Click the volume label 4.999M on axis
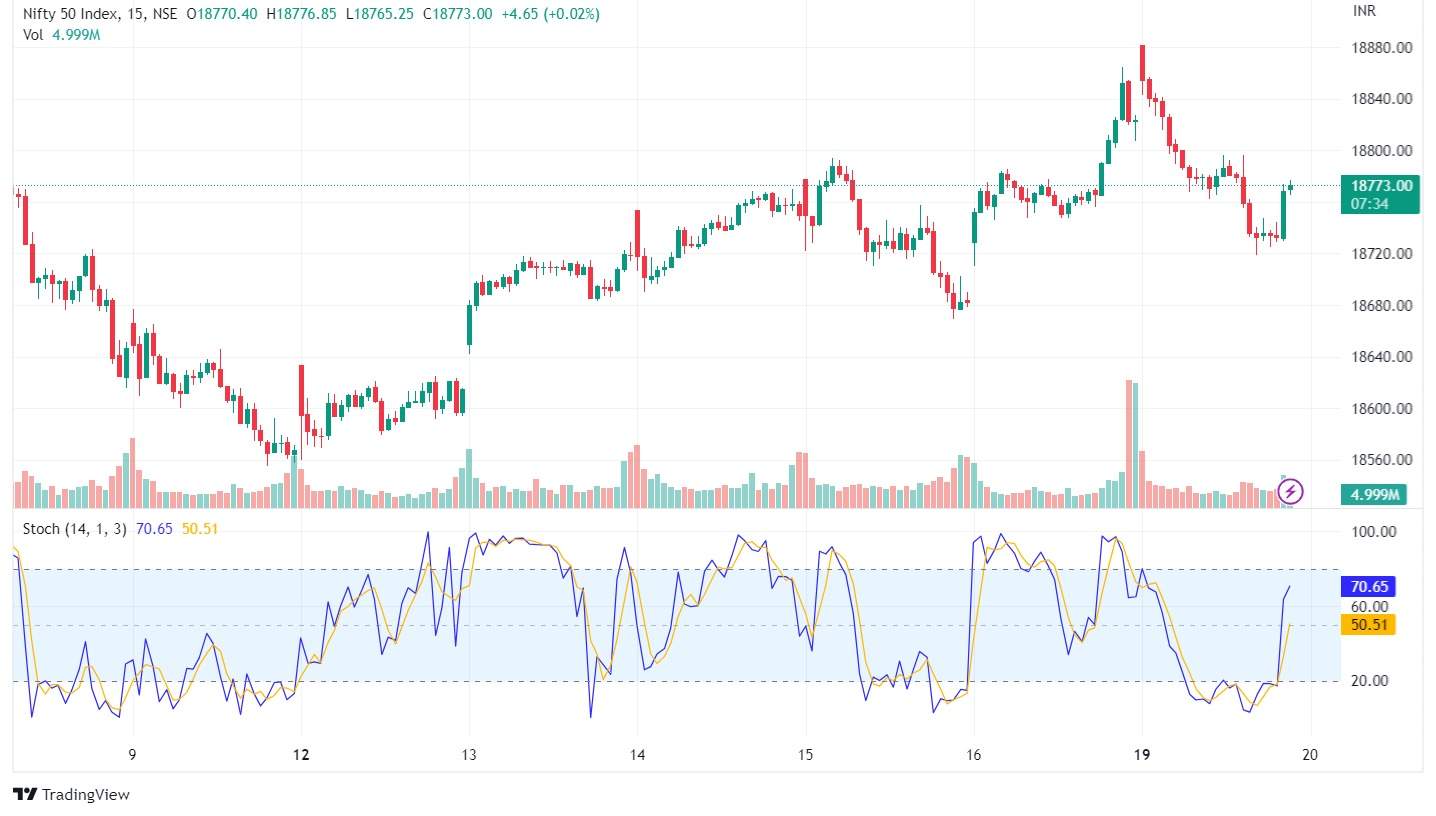Screen dimensions: 1436x816 [1376, 495]
